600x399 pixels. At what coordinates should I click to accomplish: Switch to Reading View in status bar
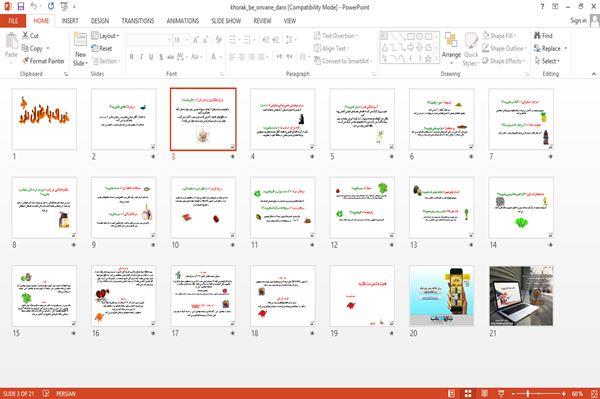click(x=484, y=394)
